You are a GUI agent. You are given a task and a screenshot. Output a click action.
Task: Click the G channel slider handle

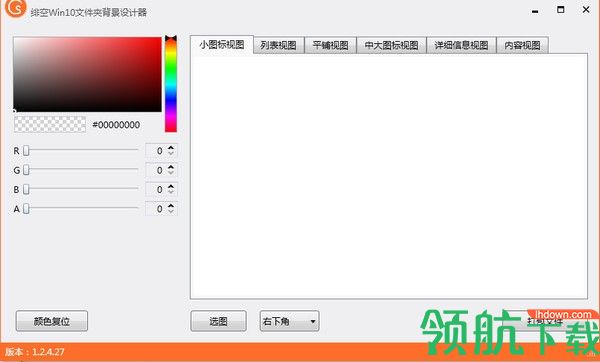point(26,170)
